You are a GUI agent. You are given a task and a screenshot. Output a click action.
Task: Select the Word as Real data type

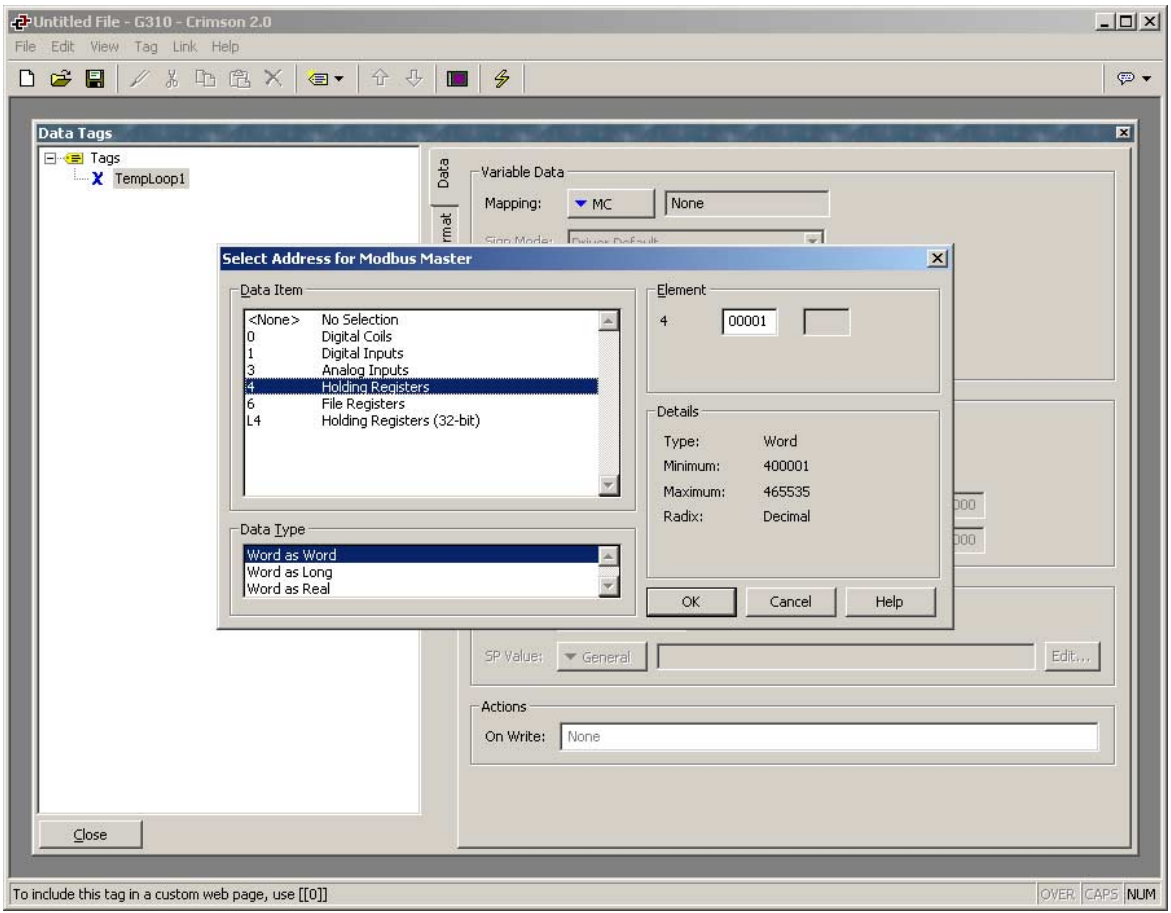point(421,588)
